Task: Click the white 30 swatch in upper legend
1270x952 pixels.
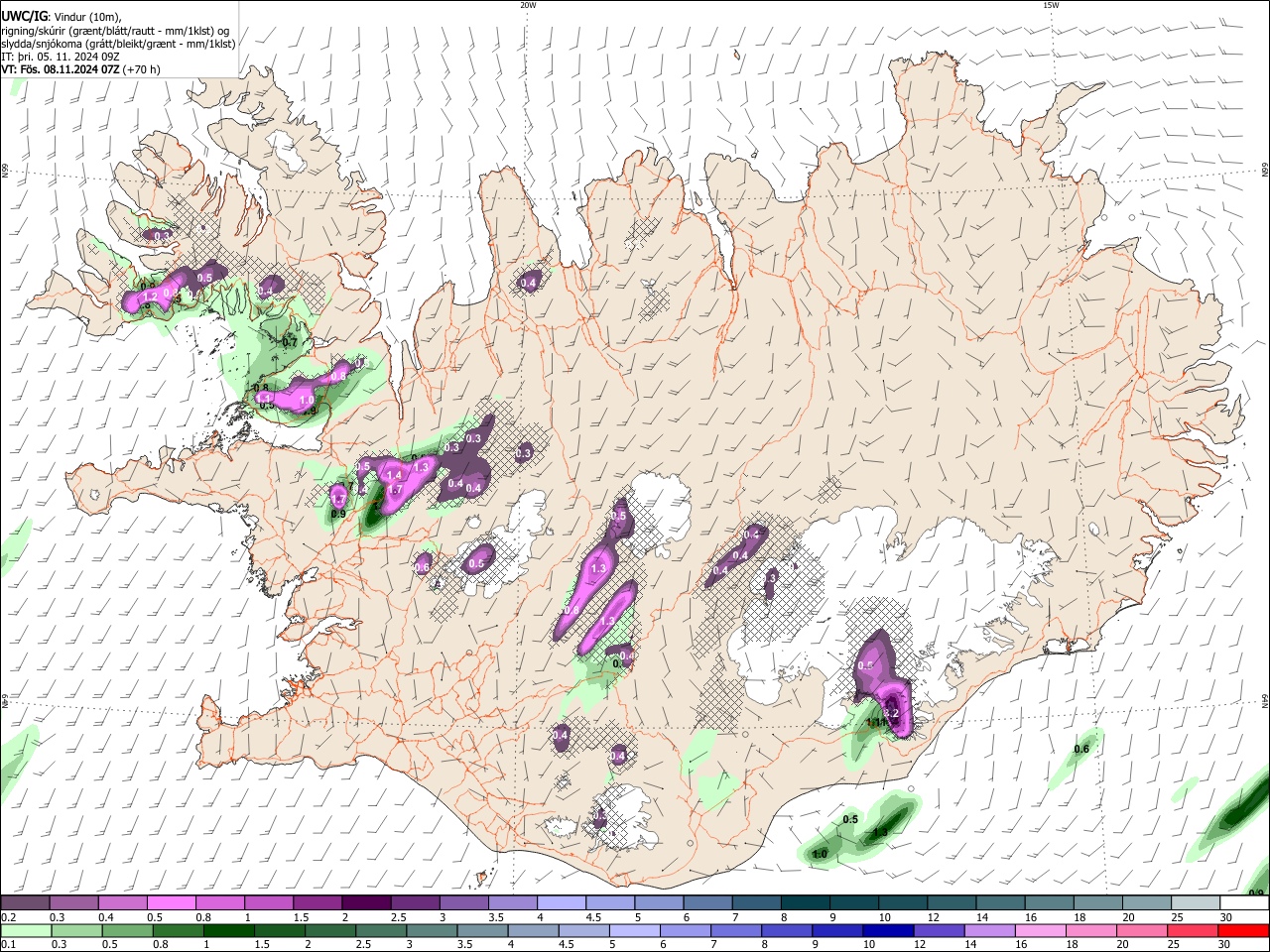Action: tap(1245, 903)
